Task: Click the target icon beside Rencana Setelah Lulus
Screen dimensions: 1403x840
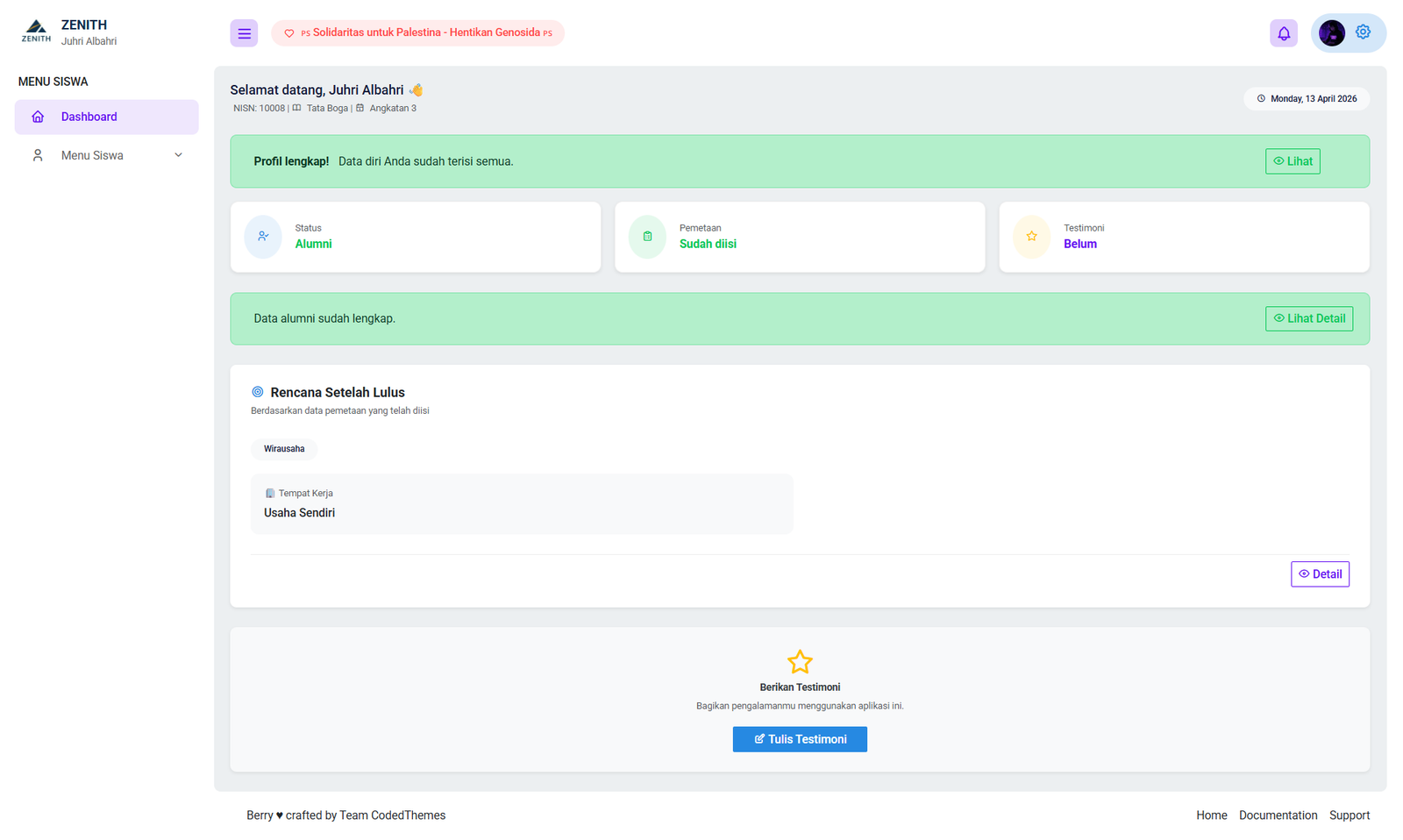Action: coord(258,392)
